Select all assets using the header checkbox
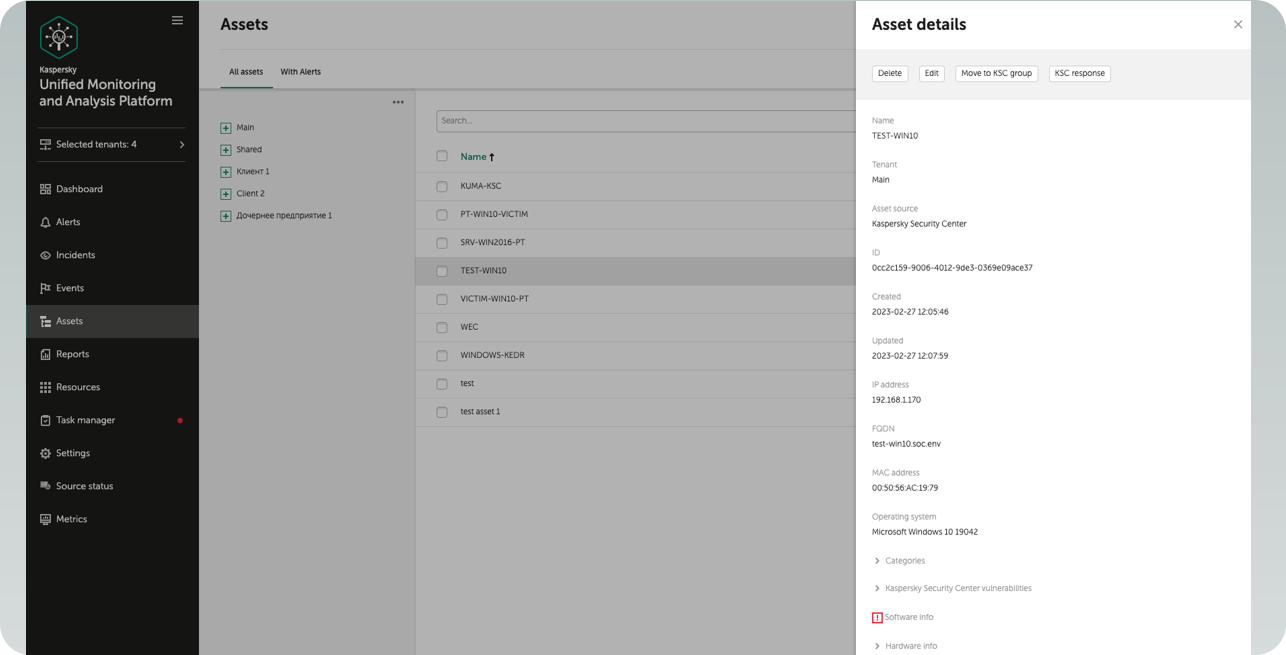This screenshot has width=1286, height=655. 441,157
